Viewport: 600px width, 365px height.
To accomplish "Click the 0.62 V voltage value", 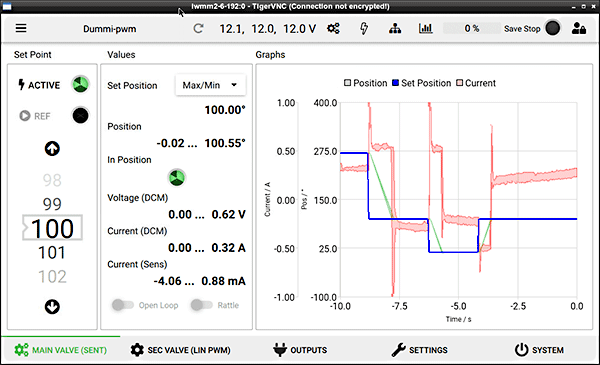I will [x=228, y=215].
